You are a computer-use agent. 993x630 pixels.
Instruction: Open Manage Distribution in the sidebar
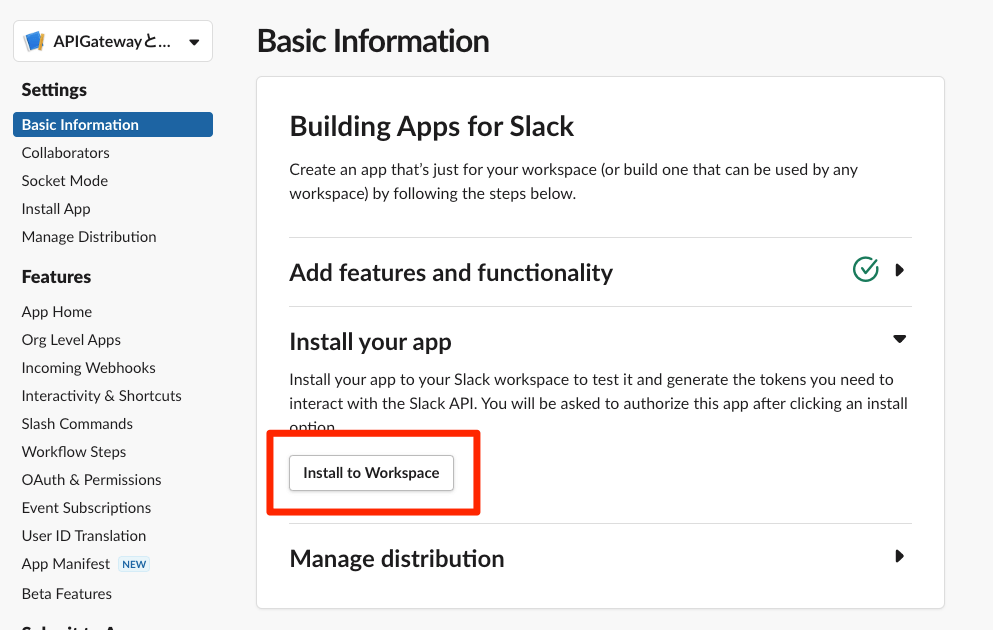89,237
